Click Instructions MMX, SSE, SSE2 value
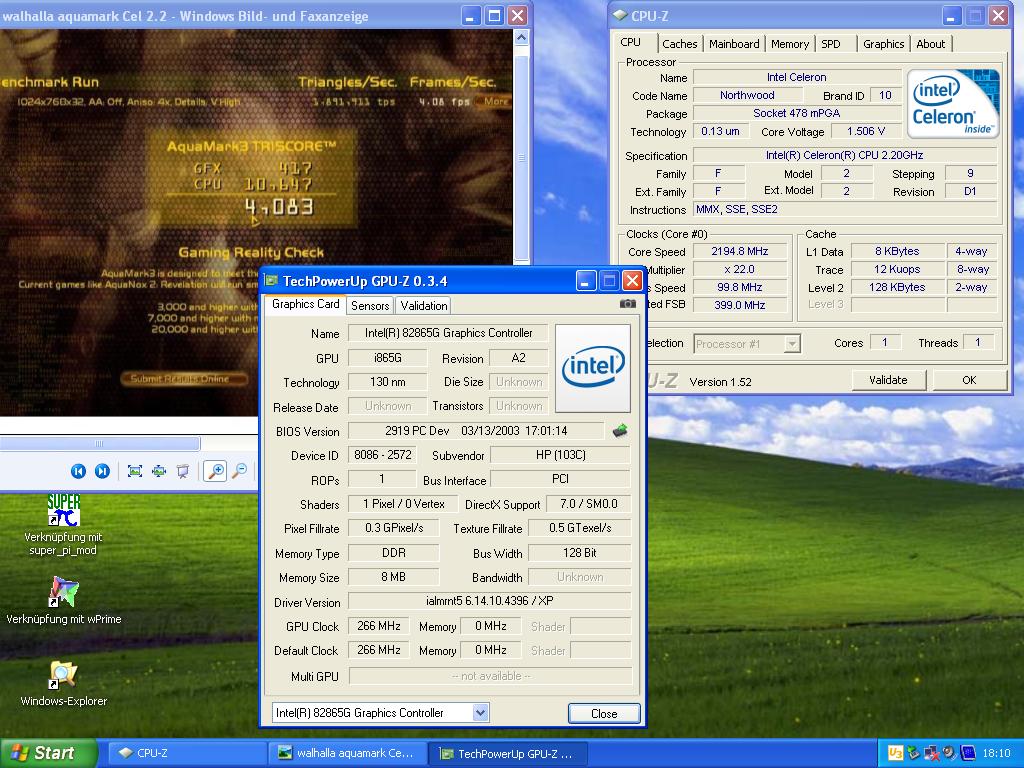 pyautogui.click(x=844, y=210)
